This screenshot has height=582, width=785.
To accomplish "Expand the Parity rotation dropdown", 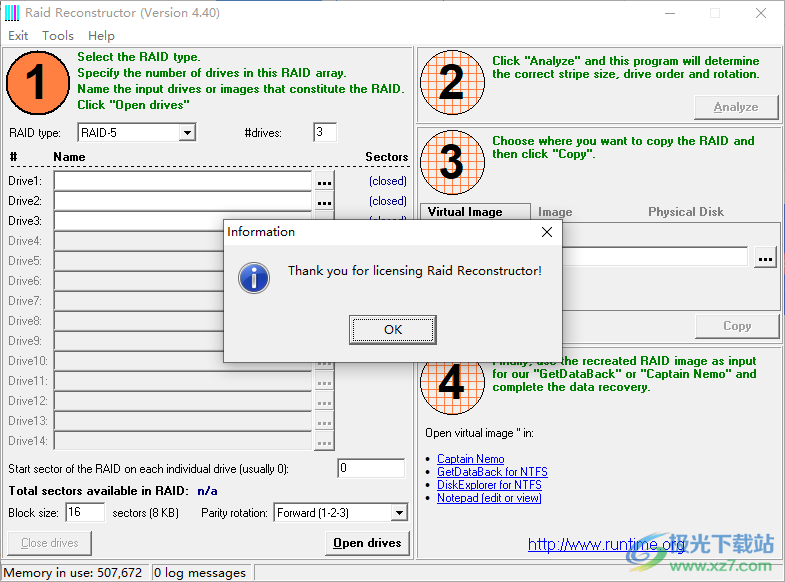I will click(399, 512).
